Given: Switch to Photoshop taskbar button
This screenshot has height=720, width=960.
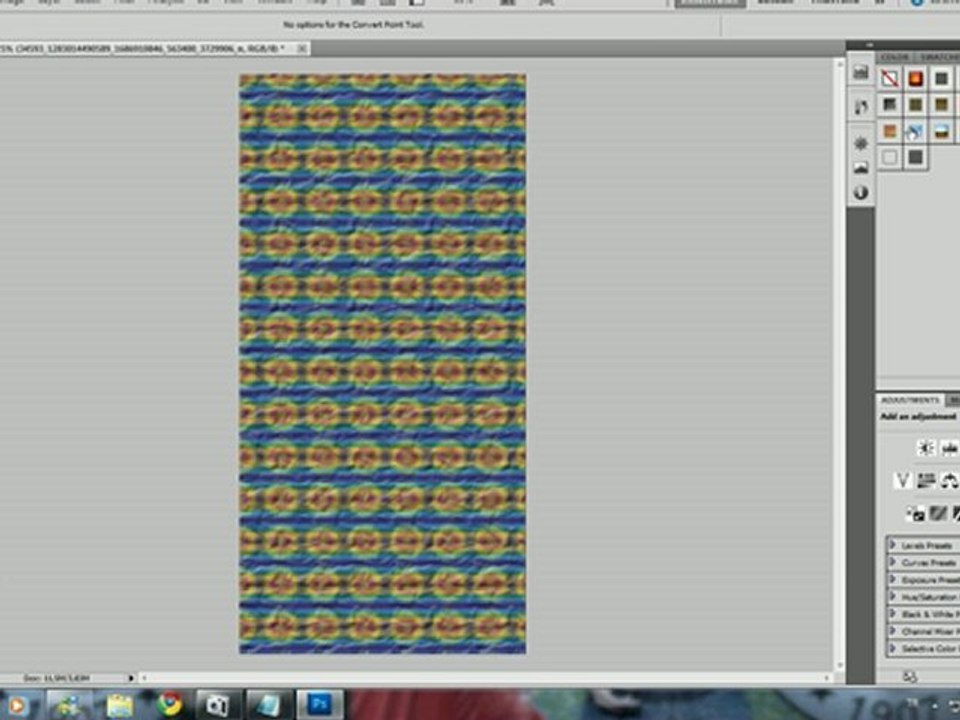Looking at the screenshot, I should tap(320, 704).
